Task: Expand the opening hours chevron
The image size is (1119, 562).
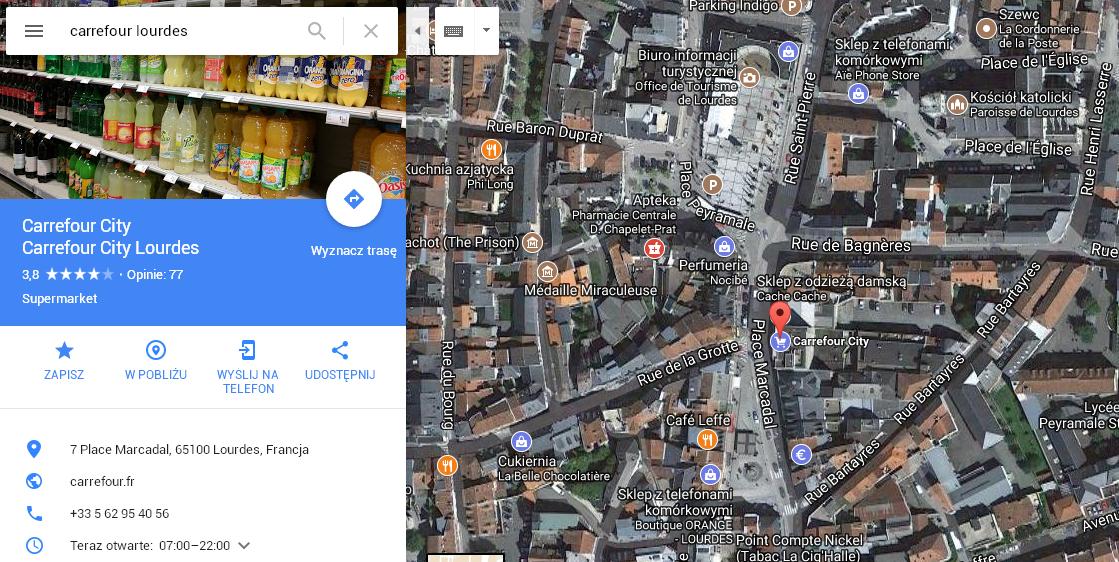Action: pyautogui.click(x=244, y=546)
